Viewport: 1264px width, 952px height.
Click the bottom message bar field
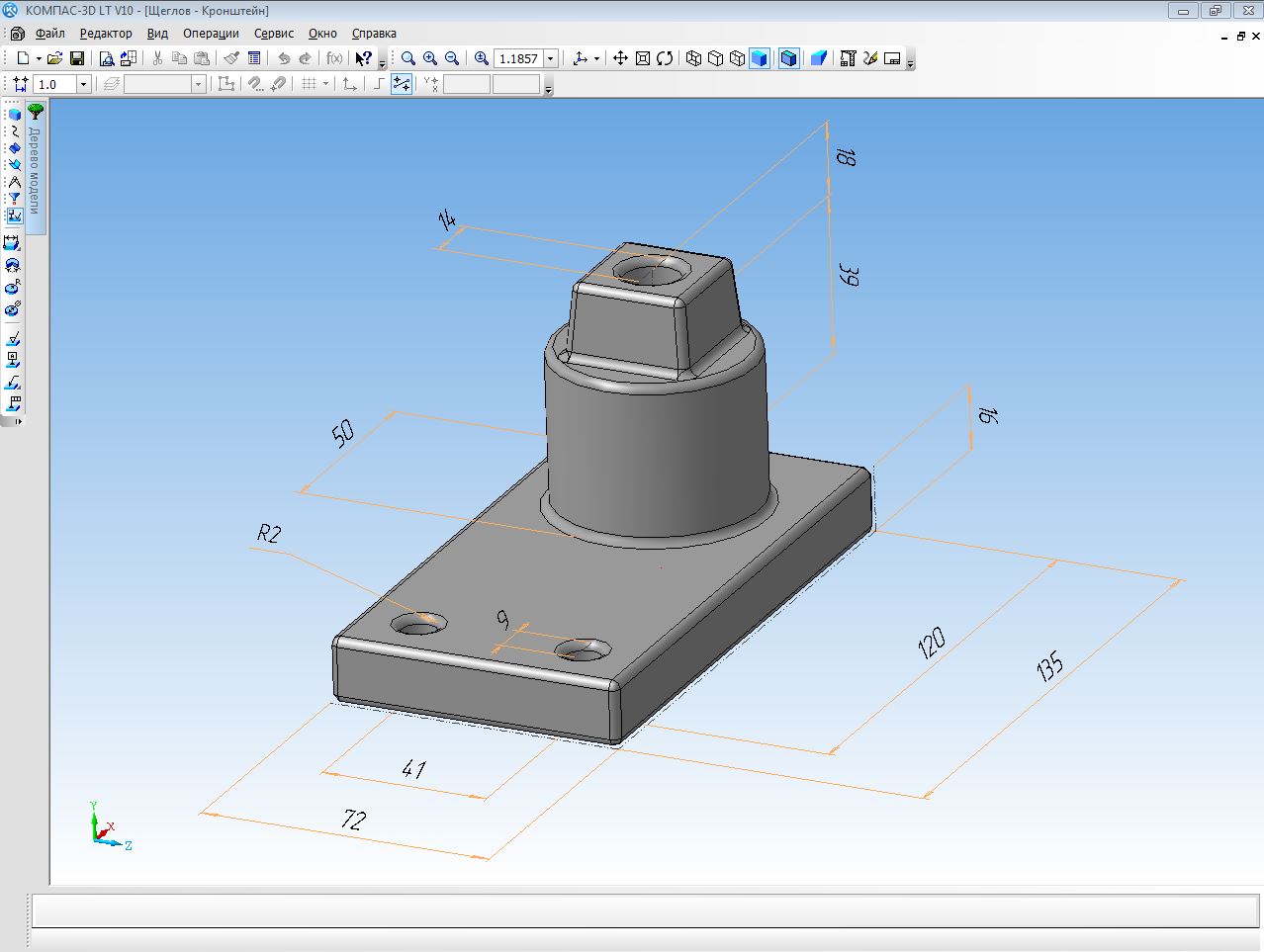click(643, 910)
